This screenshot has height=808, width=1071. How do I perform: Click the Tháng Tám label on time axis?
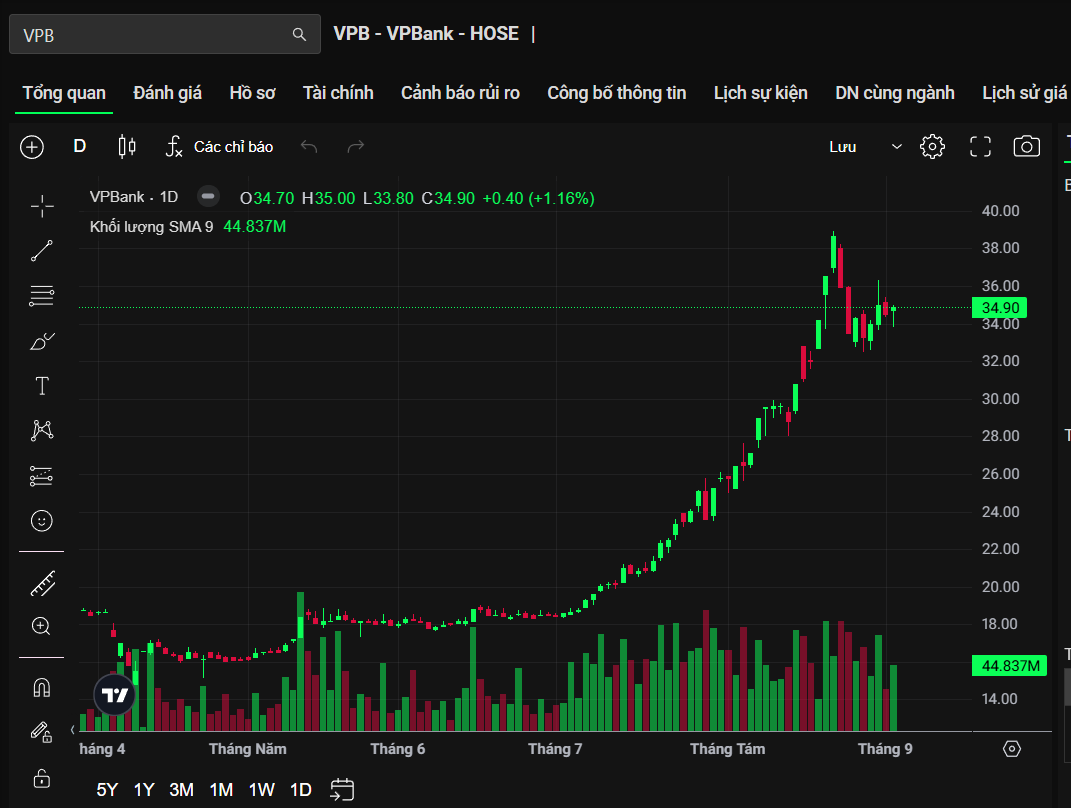click(727, 749)
